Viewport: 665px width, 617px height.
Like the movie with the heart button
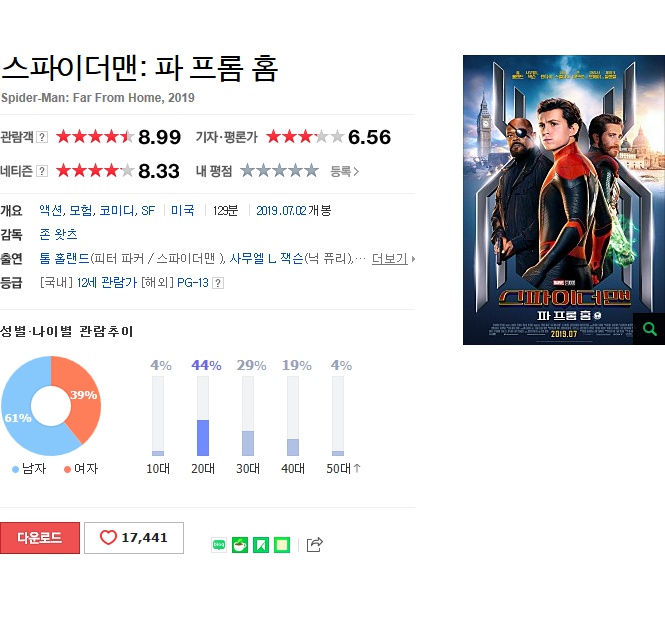point(134,538)
